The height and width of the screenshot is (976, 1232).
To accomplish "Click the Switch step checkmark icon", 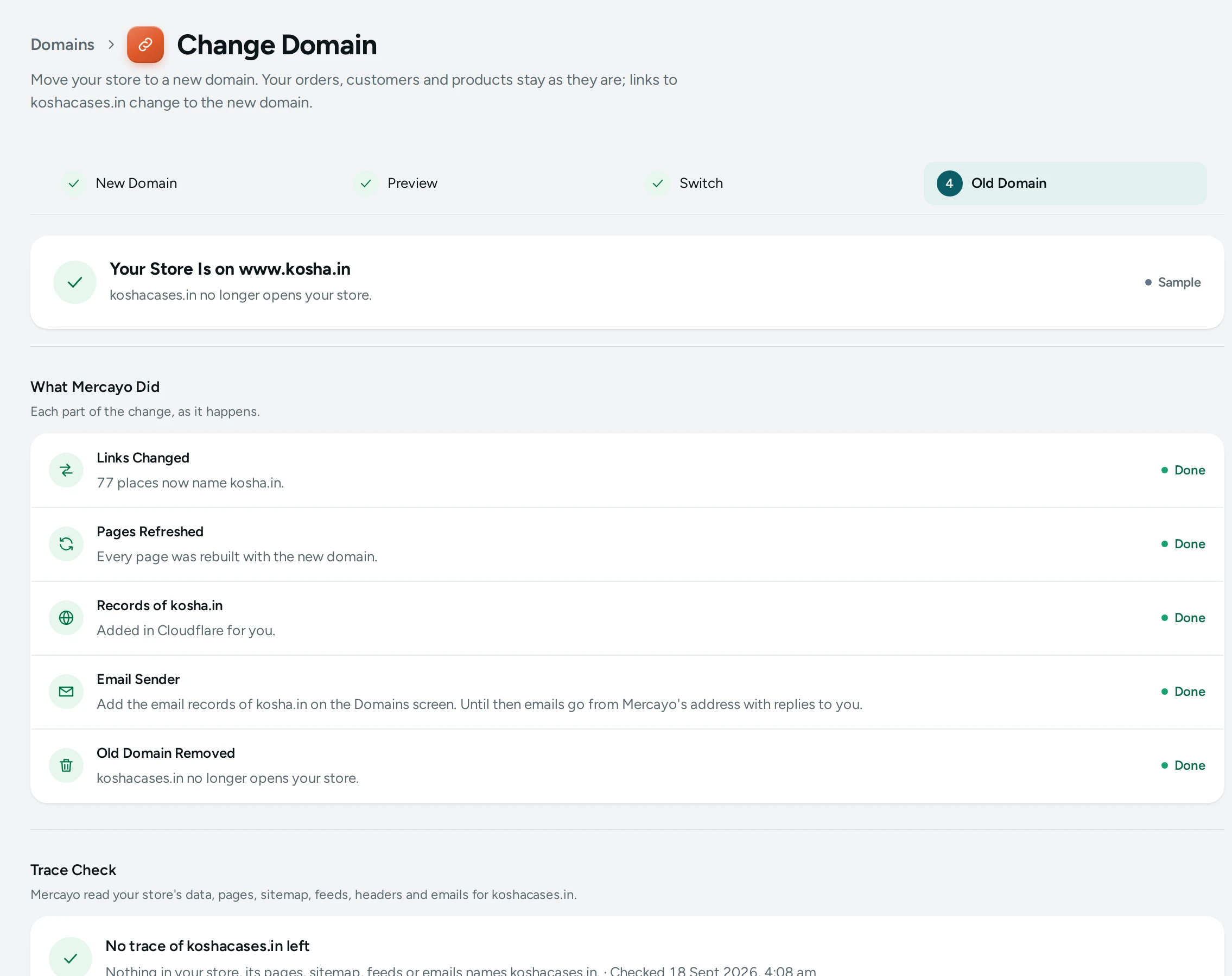I will [657, 183].
